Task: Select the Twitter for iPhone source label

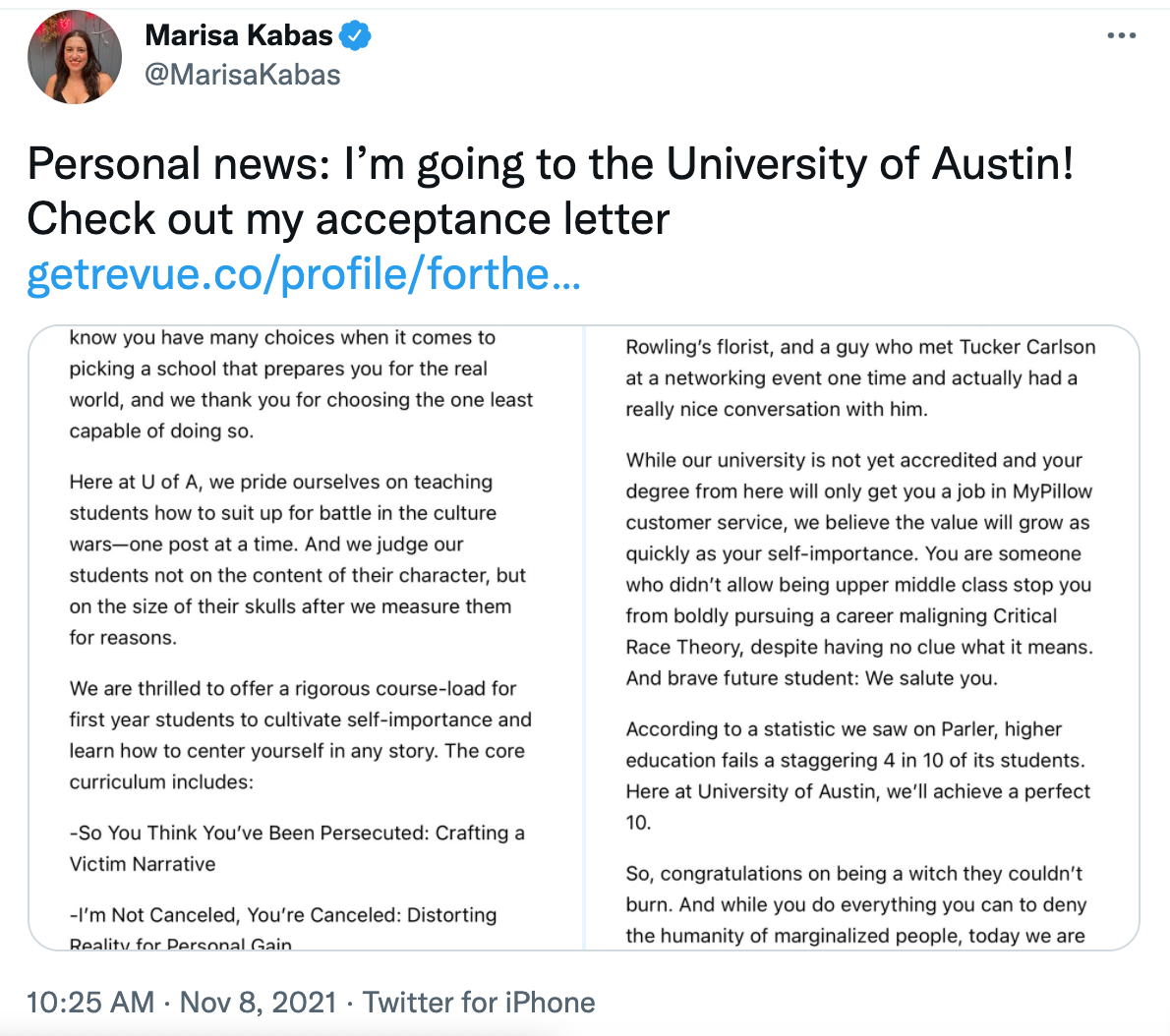Action: [480, 1003]
